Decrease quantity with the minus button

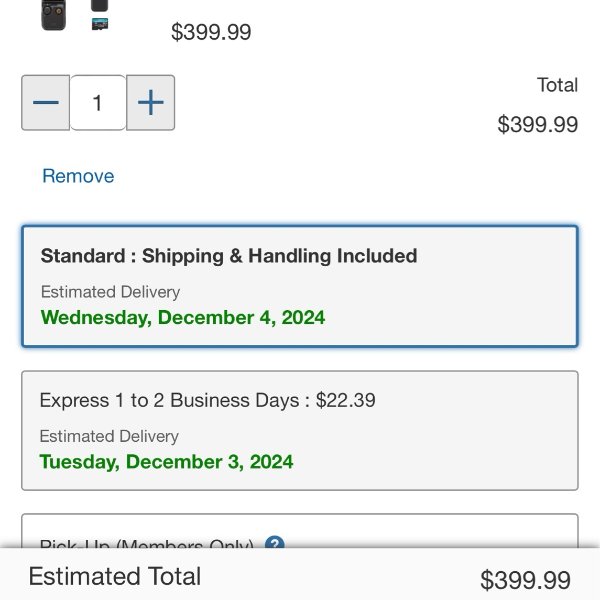pos(46,103)
